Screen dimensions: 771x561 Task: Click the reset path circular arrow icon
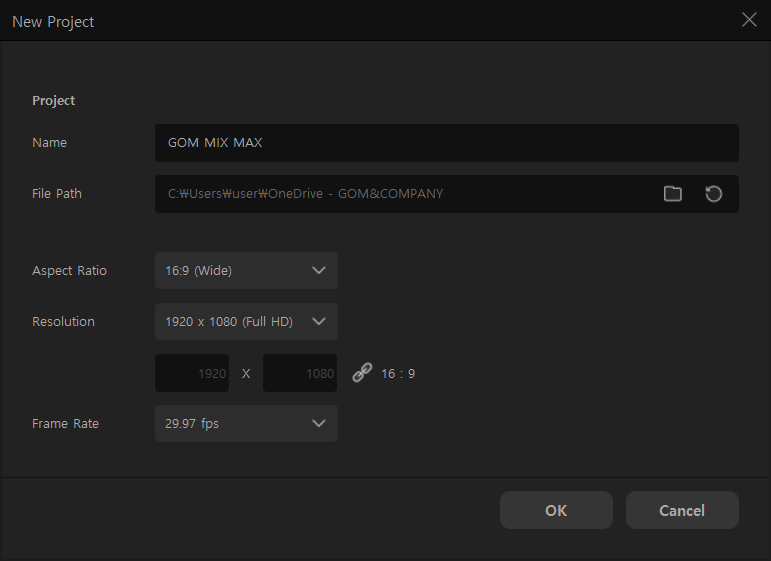(713, 194)
